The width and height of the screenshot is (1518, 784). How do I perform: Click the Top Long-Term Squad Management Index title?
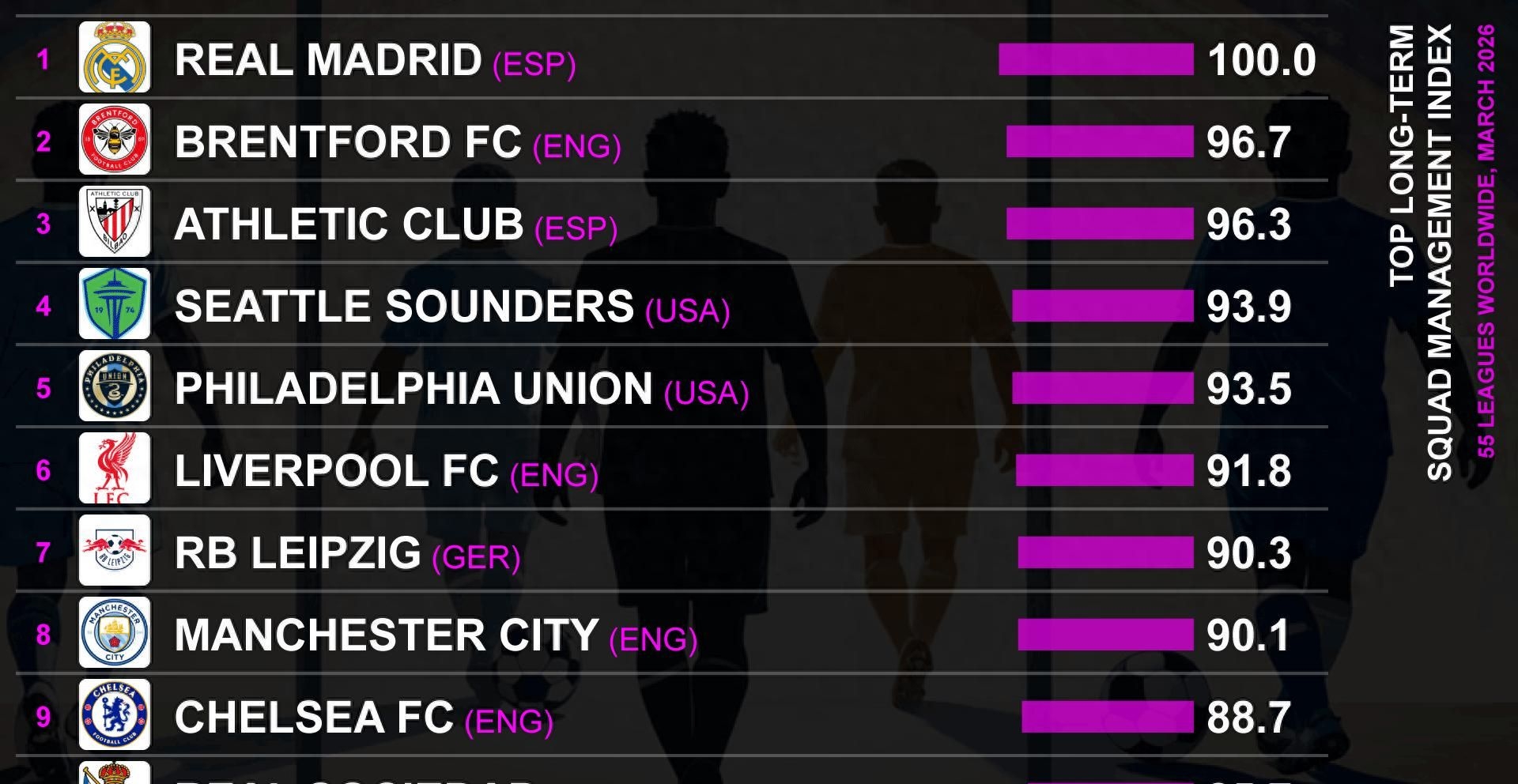click(x=1422, y=253)
